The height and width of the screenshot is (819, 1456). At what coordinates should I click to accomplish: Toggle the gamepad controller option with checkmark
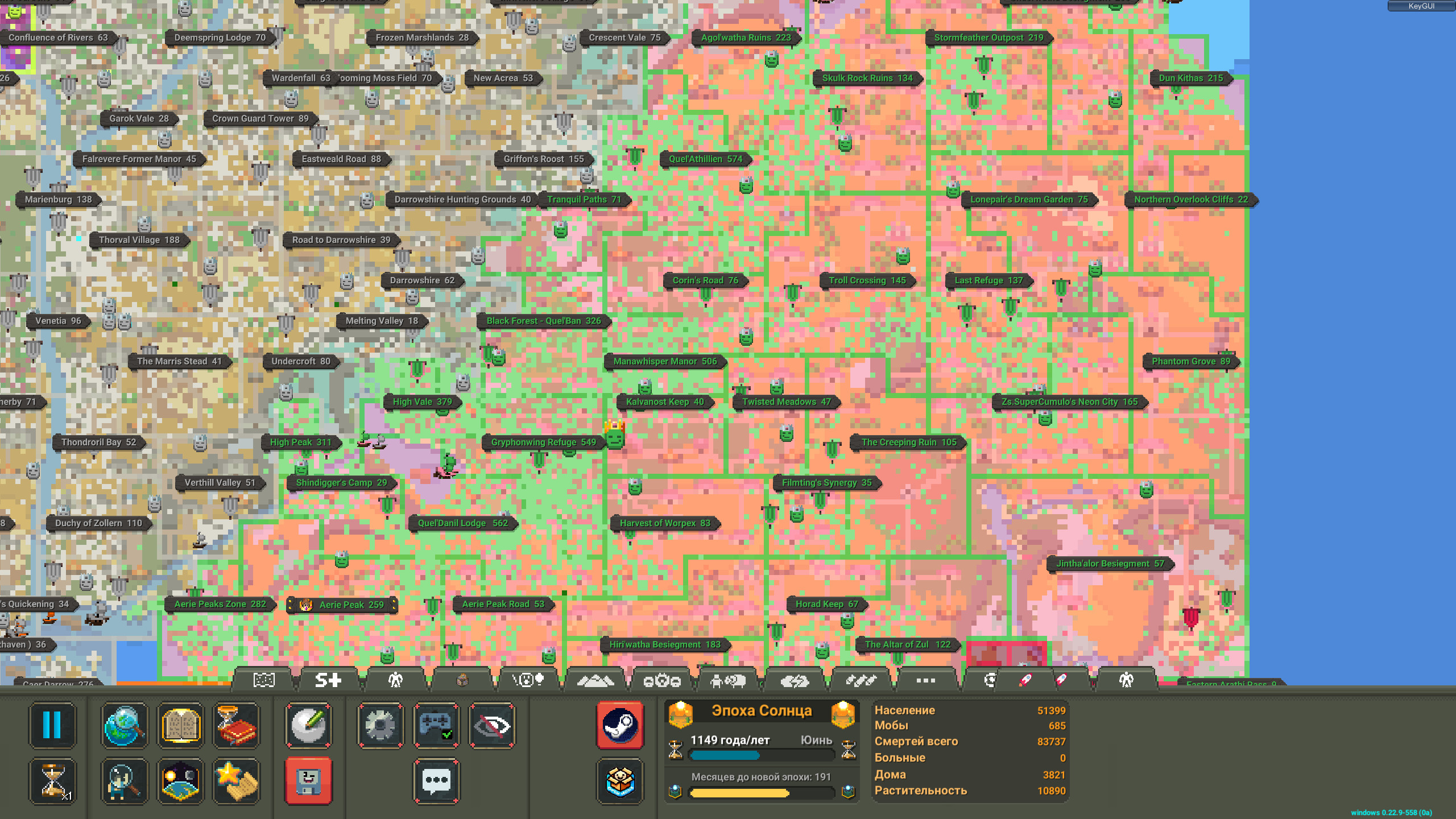click(x=436, y=725)
